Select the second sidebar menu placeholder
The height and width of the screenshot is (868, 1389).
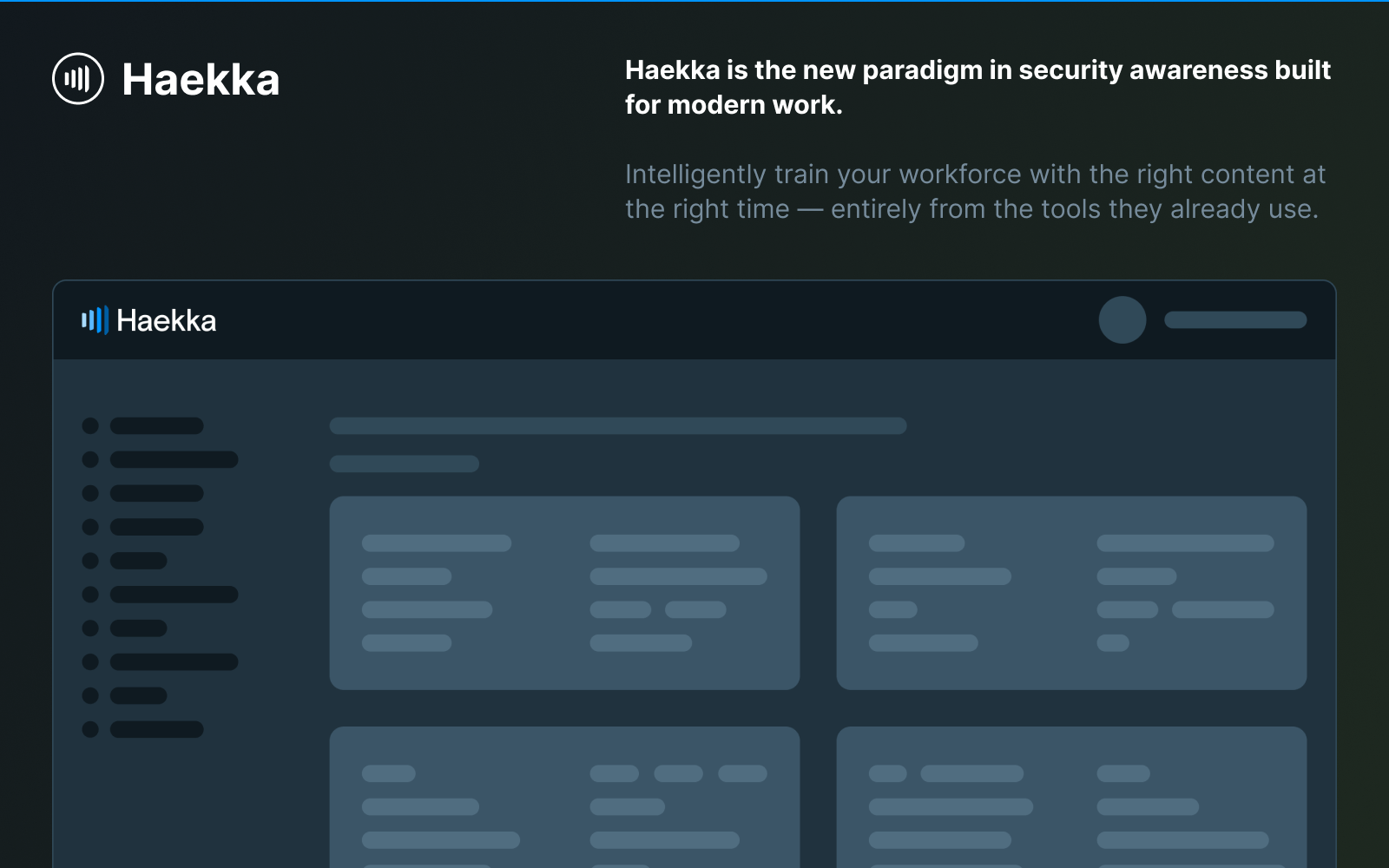(174, 459)
